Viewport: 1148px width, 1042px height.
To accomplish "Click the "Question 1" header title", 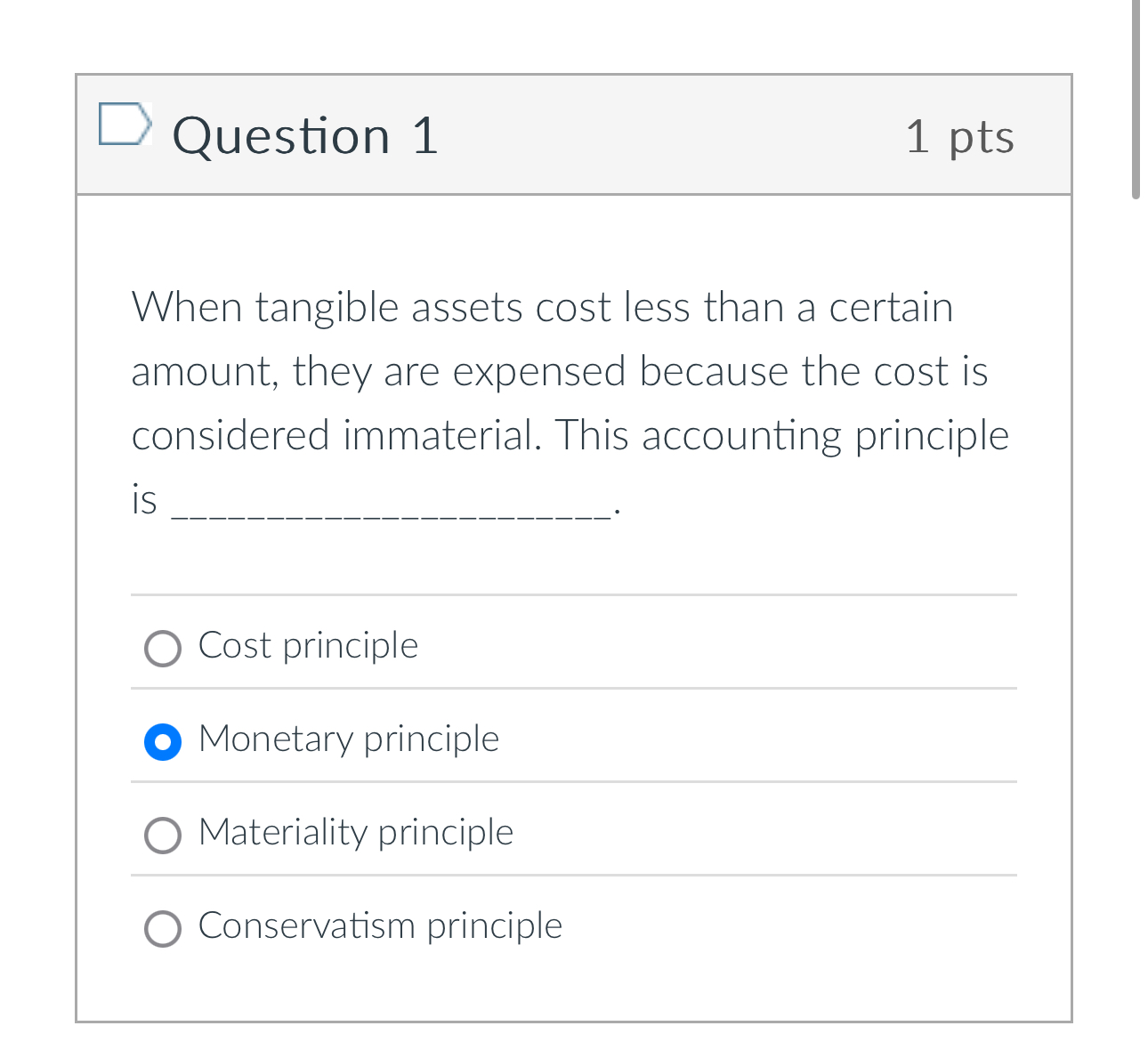I will pos(304,135).
